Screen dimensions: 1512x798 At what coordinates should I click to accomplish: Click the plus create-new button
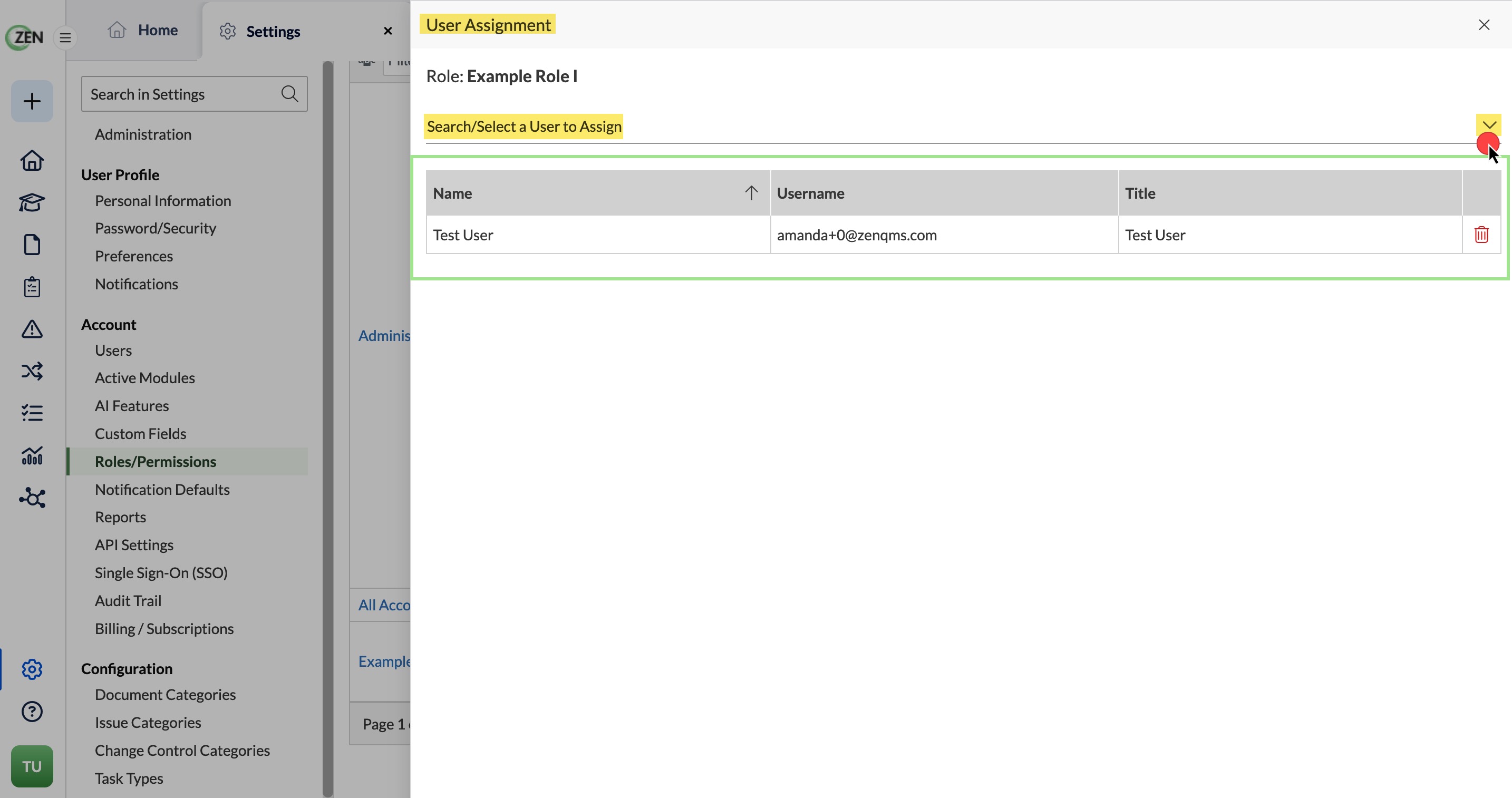(x=32, y=101)
